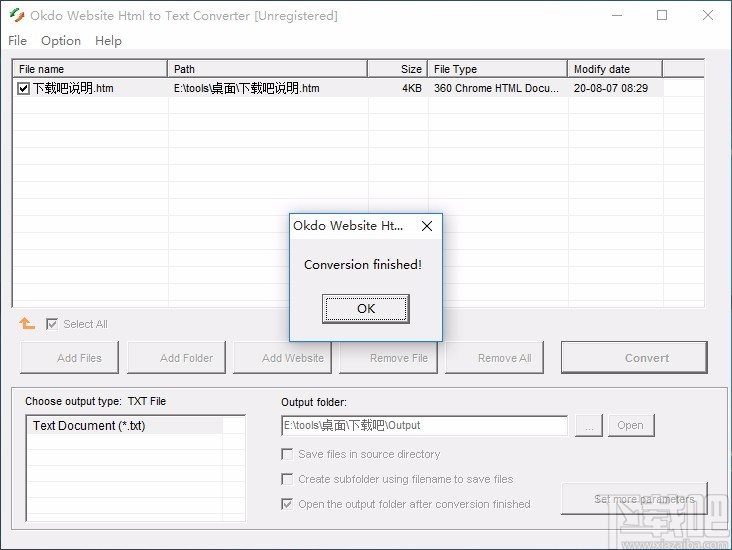Click the Output folder path field

(x=424, y=425)
